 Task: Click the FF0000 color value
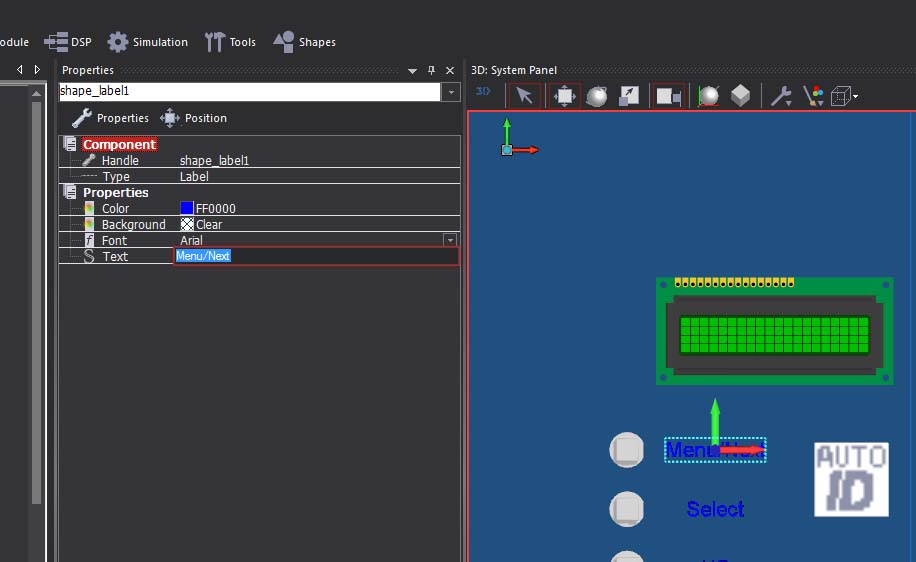coord(216,209)
